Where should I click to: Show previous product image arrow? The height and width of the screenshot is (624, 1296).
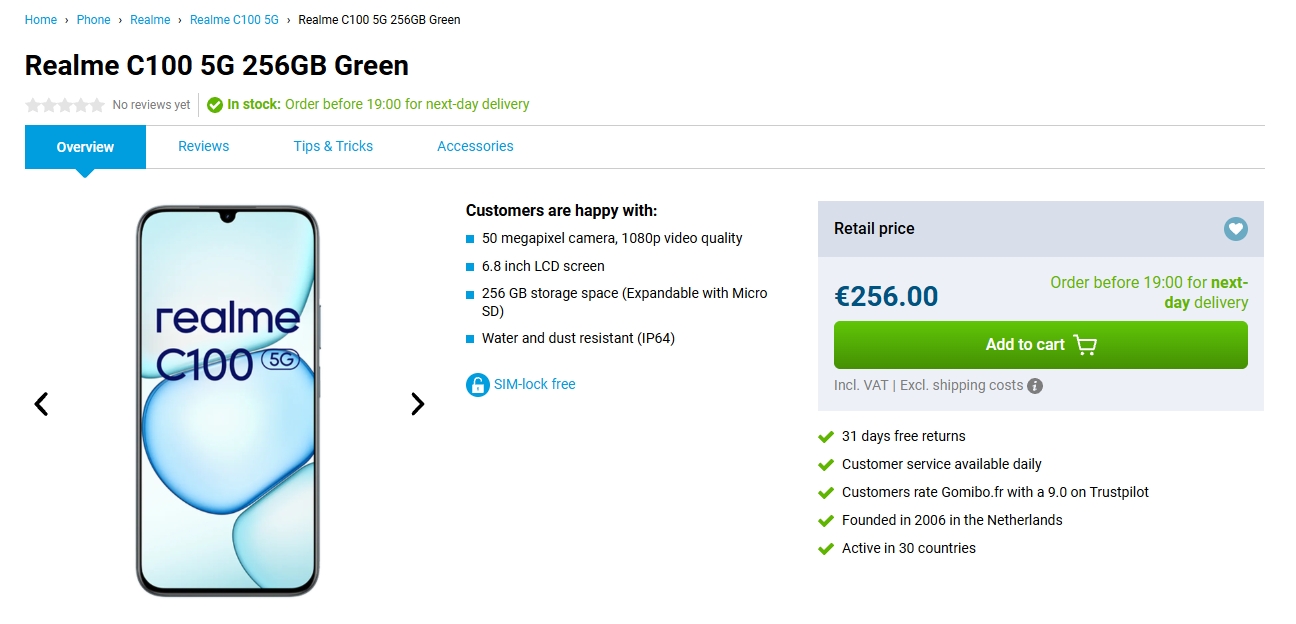tap(41, 404)
